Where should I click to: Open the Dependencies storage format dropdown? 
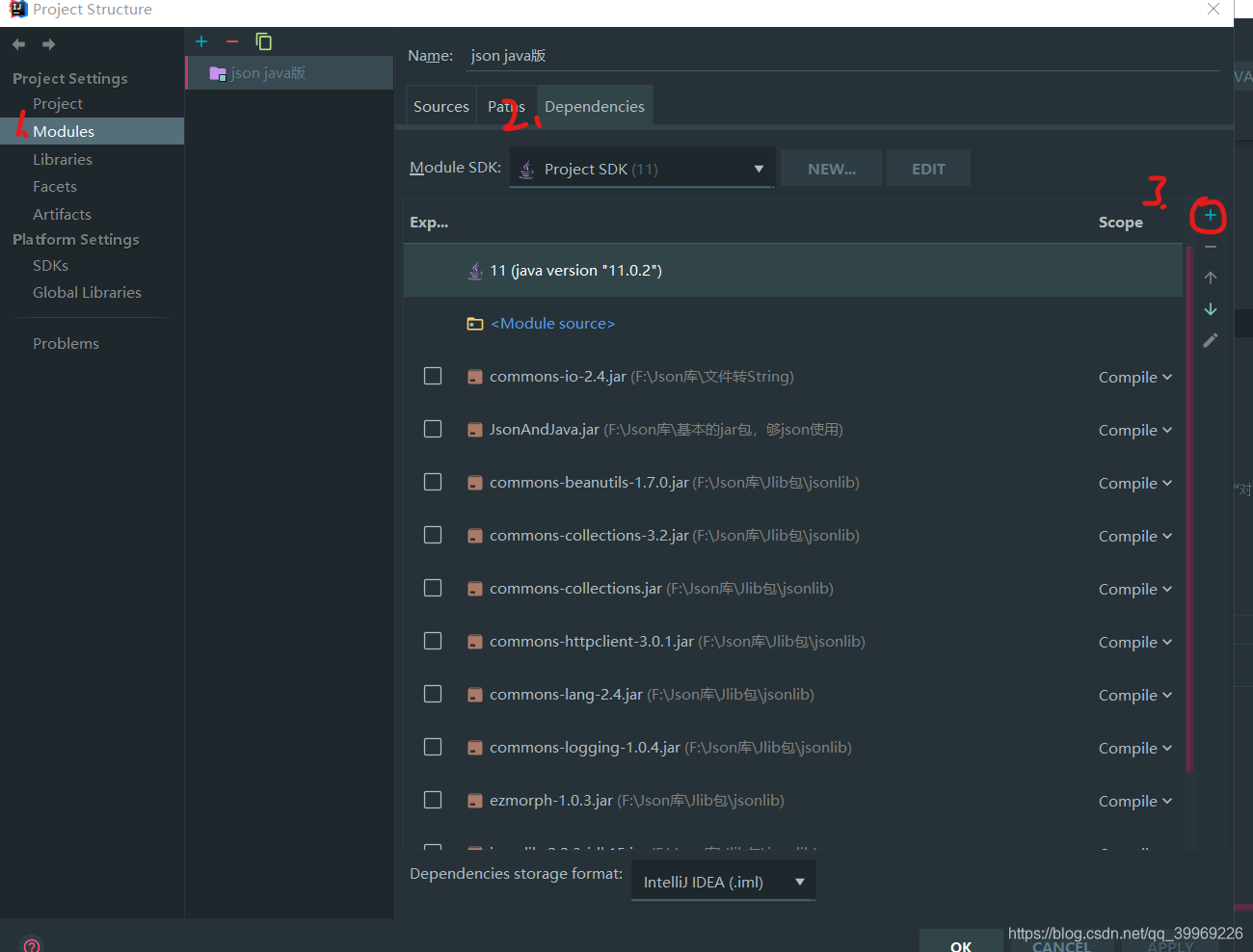(x=723, y=882)
